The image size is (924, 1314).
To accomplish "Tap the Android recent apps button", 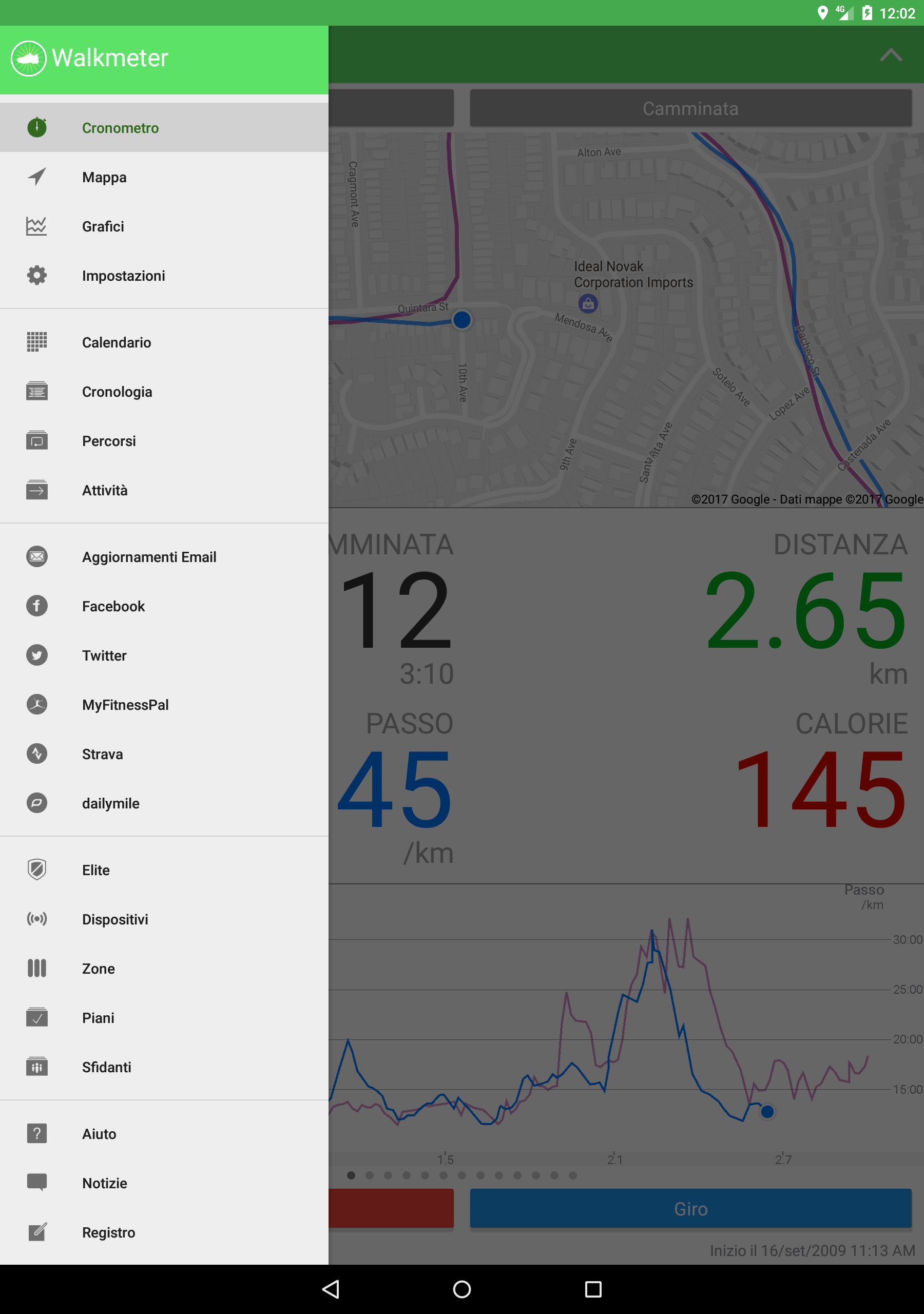I will point(593,1289).
